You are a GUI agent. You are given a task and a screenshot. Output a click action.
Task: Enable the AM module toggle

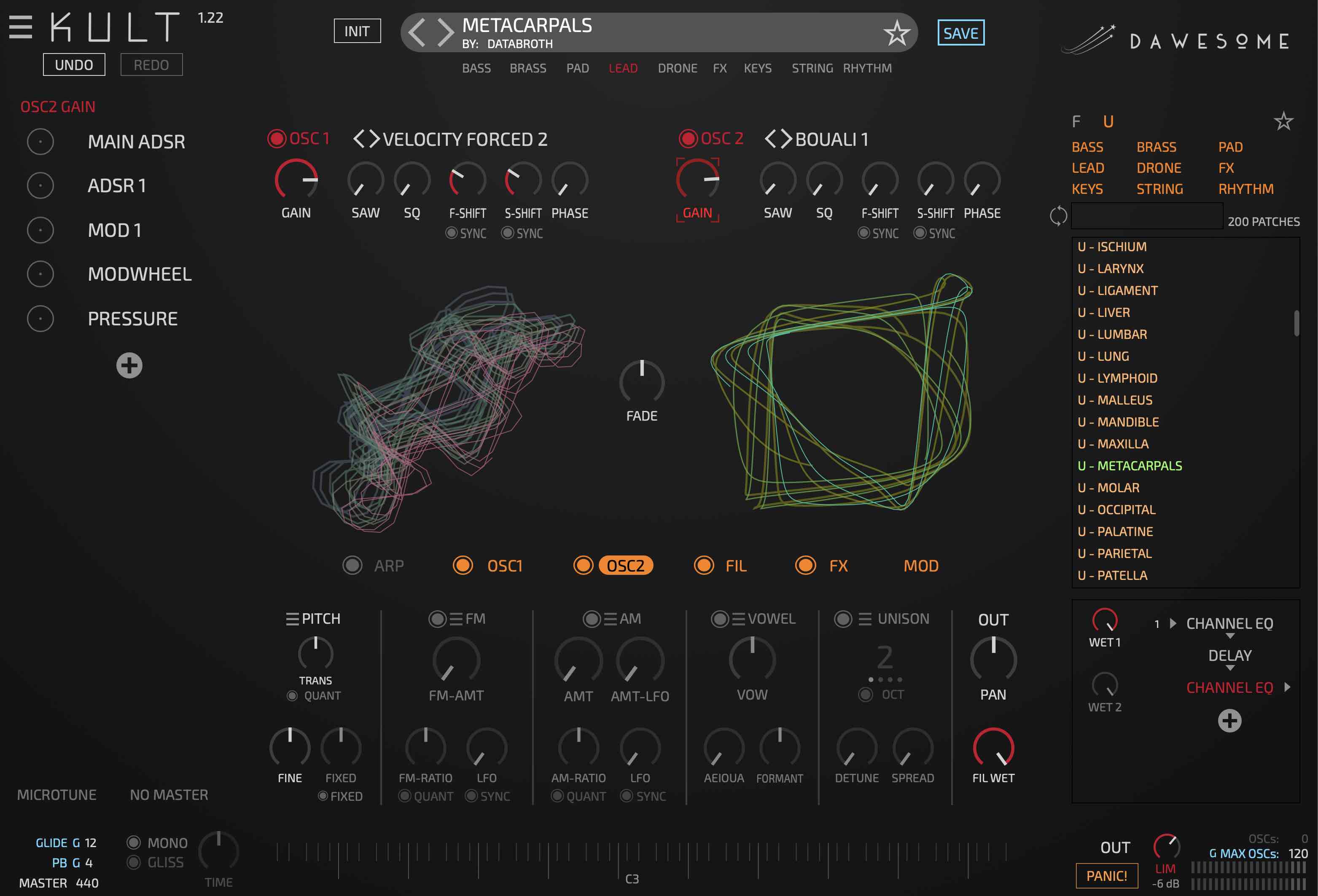[592, 619]
